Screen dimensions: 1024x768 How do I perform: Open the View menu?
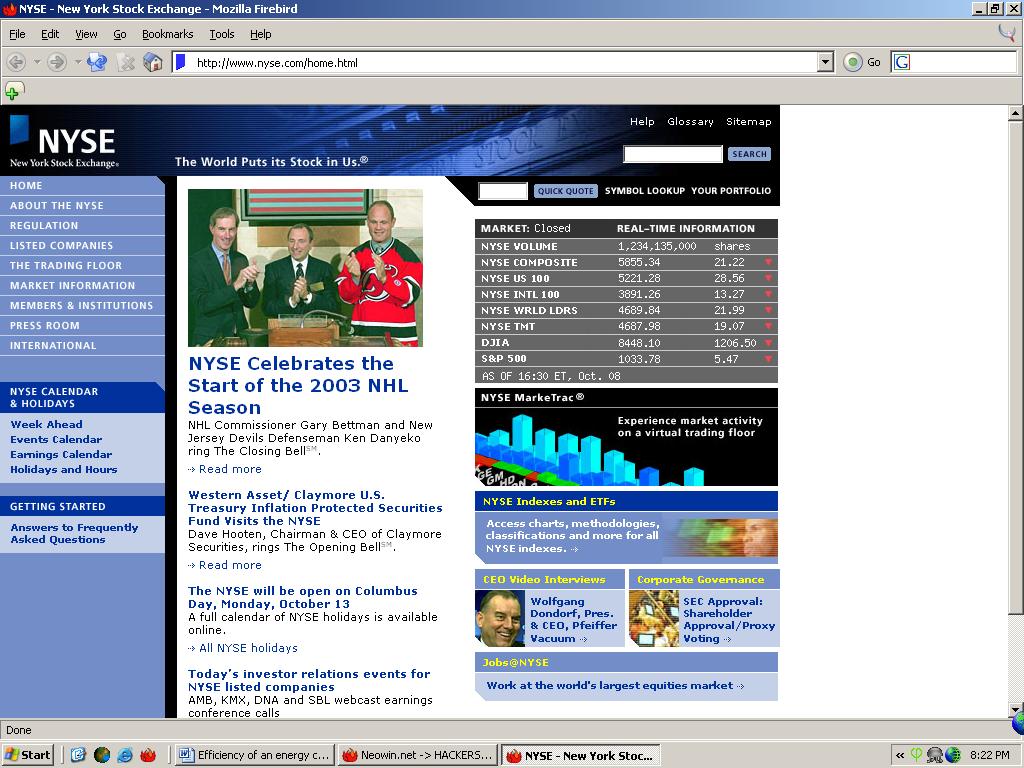pyautogui.click(x=86, y=34)
